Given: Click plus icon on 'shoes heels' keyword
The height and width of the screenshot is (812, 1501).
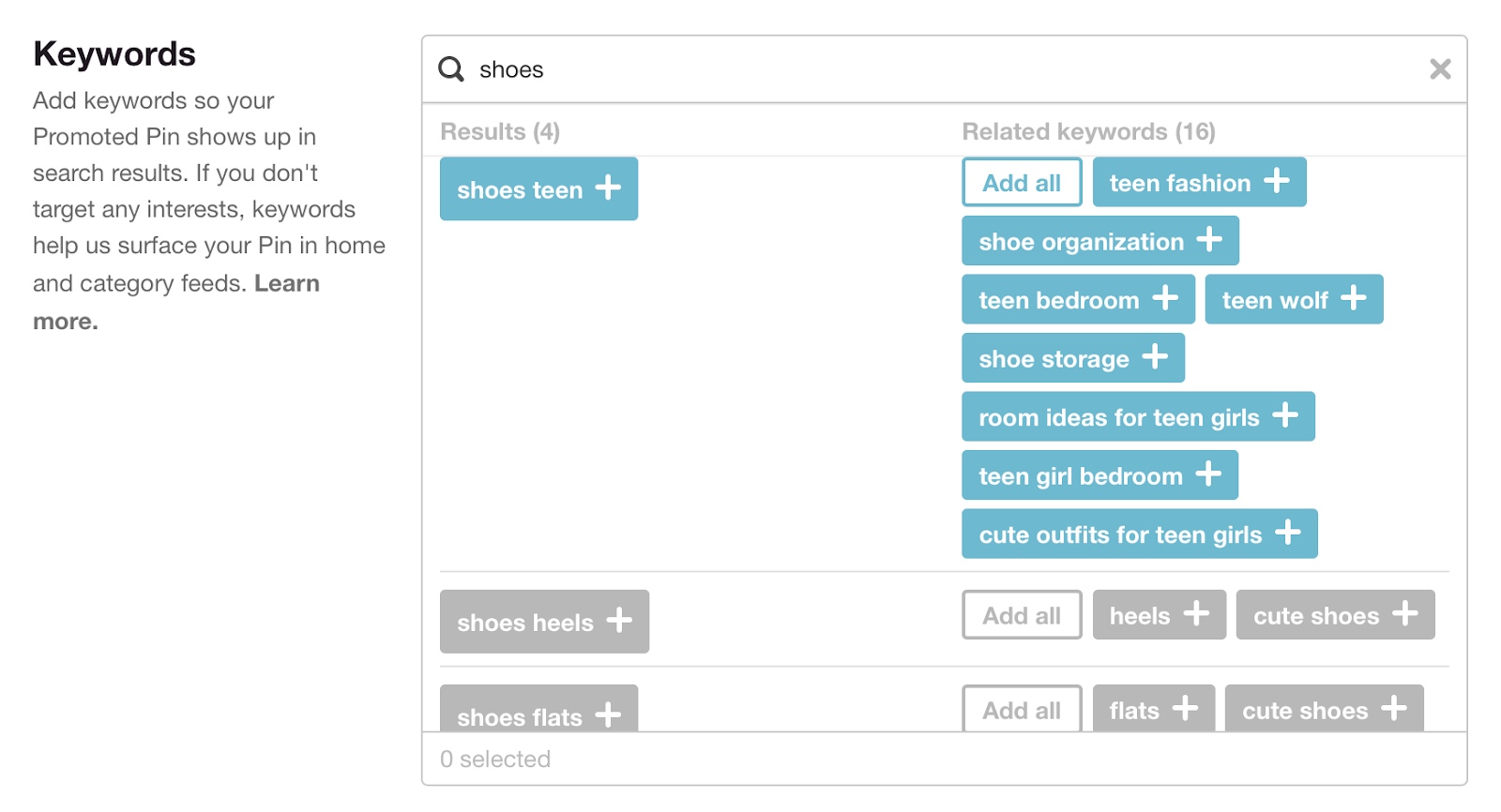Looking at the screenshot, I should 619,621.
